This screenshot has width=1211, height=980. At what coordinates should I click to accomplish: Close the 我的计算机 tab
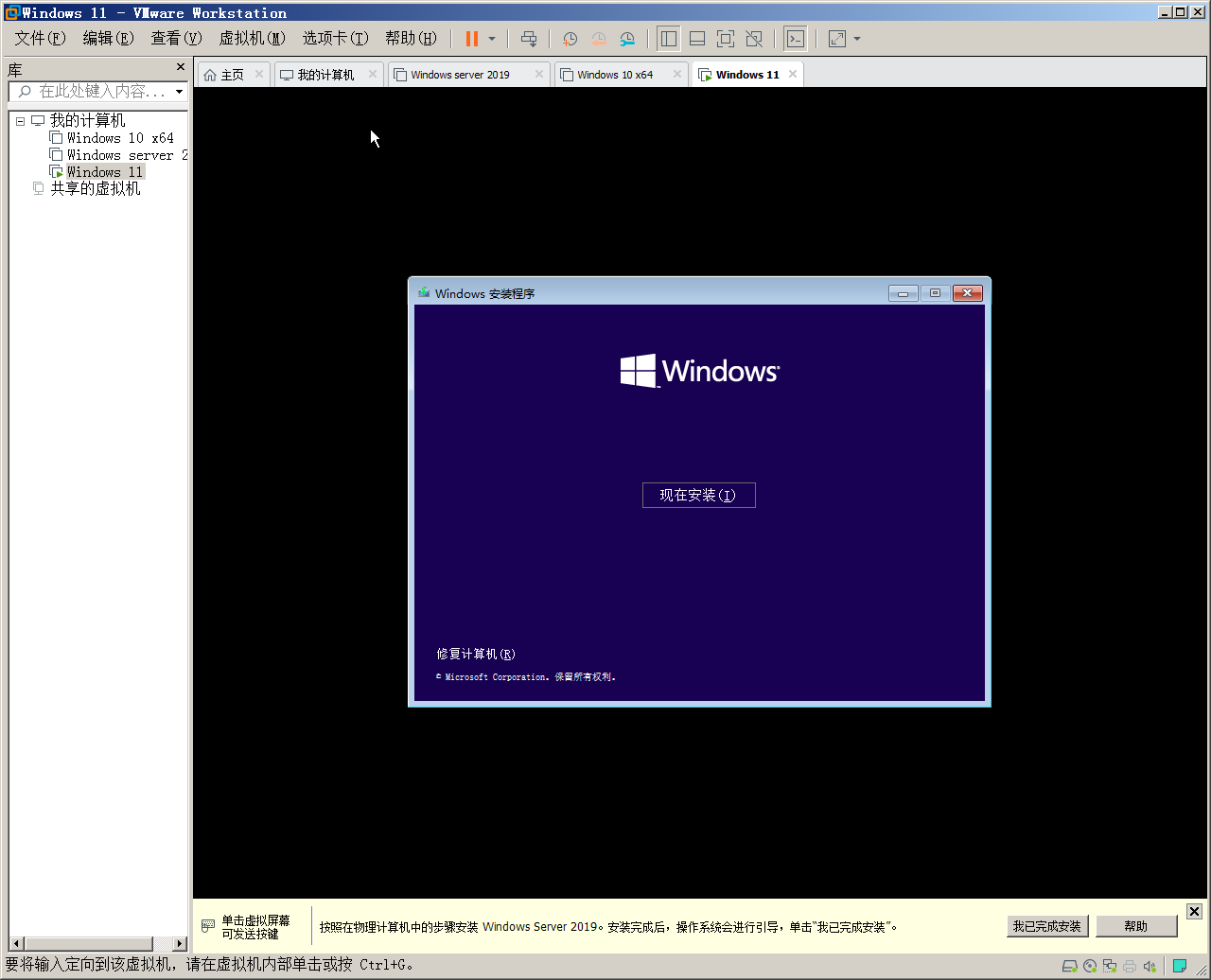[x=373, y=74]
